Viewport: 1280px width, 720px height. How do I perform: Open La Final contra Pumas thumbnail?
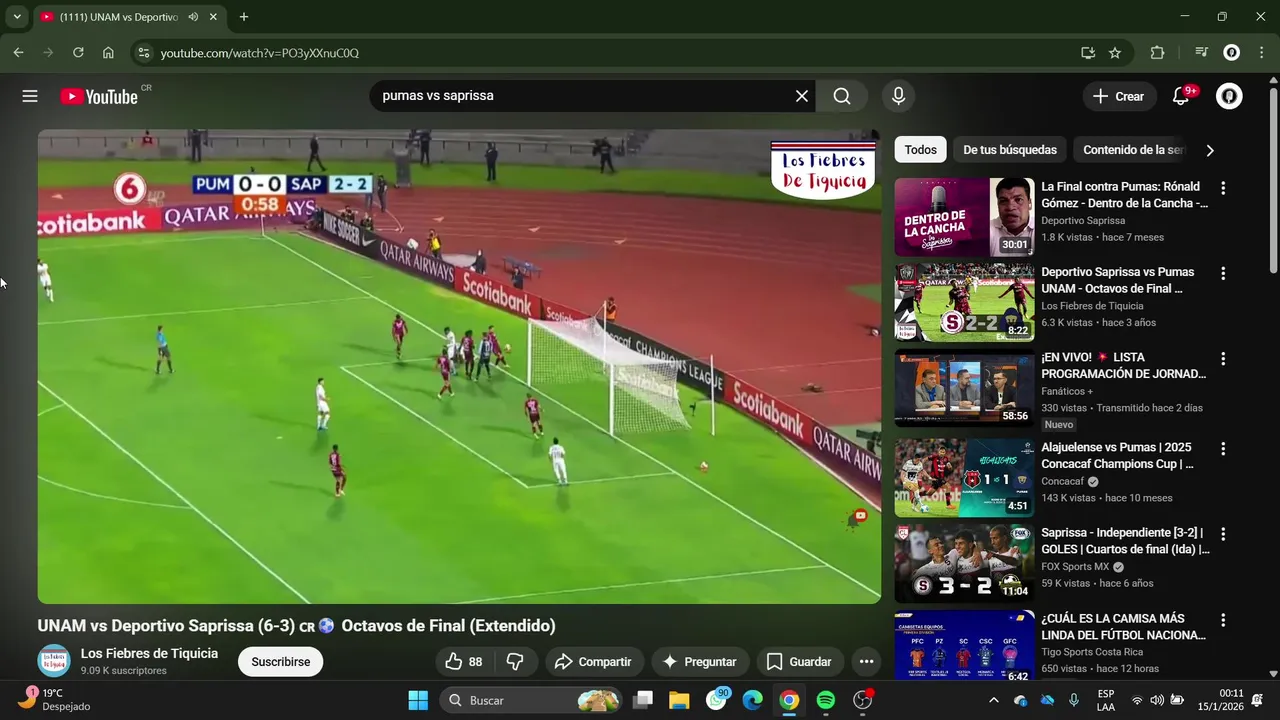pos(964,217)
